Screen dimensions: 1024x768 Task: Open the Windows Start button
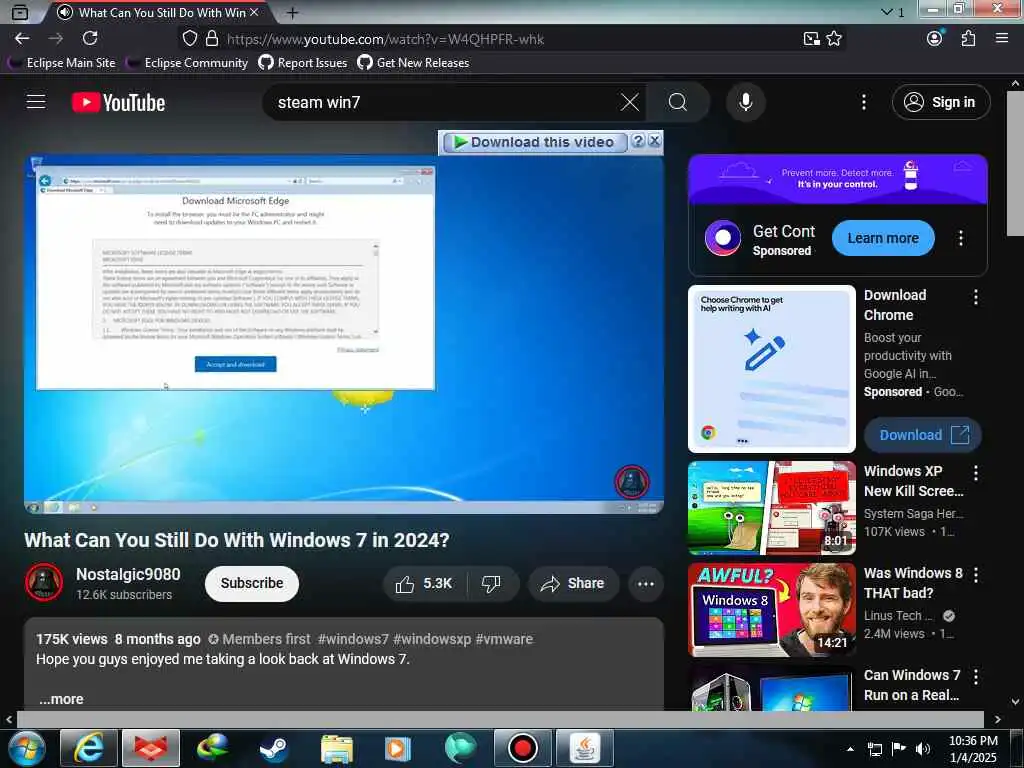click(x=26, y=748)
